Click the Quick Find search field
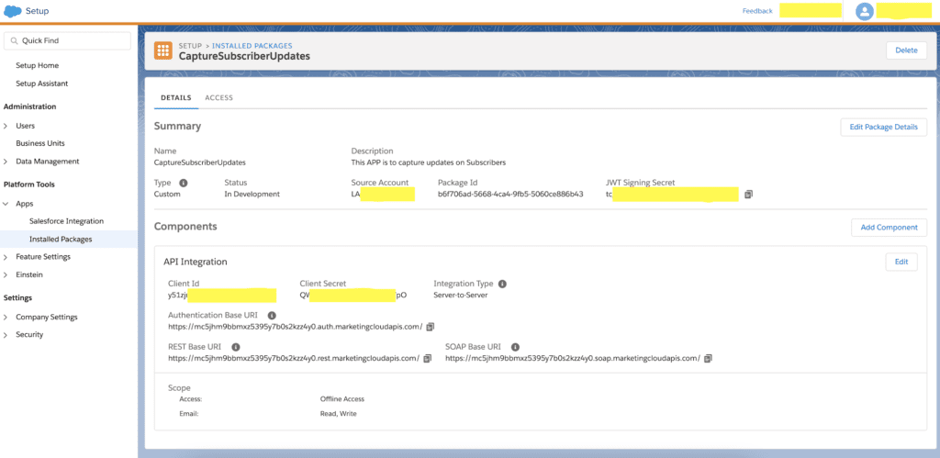 click(x=67, y=41)
